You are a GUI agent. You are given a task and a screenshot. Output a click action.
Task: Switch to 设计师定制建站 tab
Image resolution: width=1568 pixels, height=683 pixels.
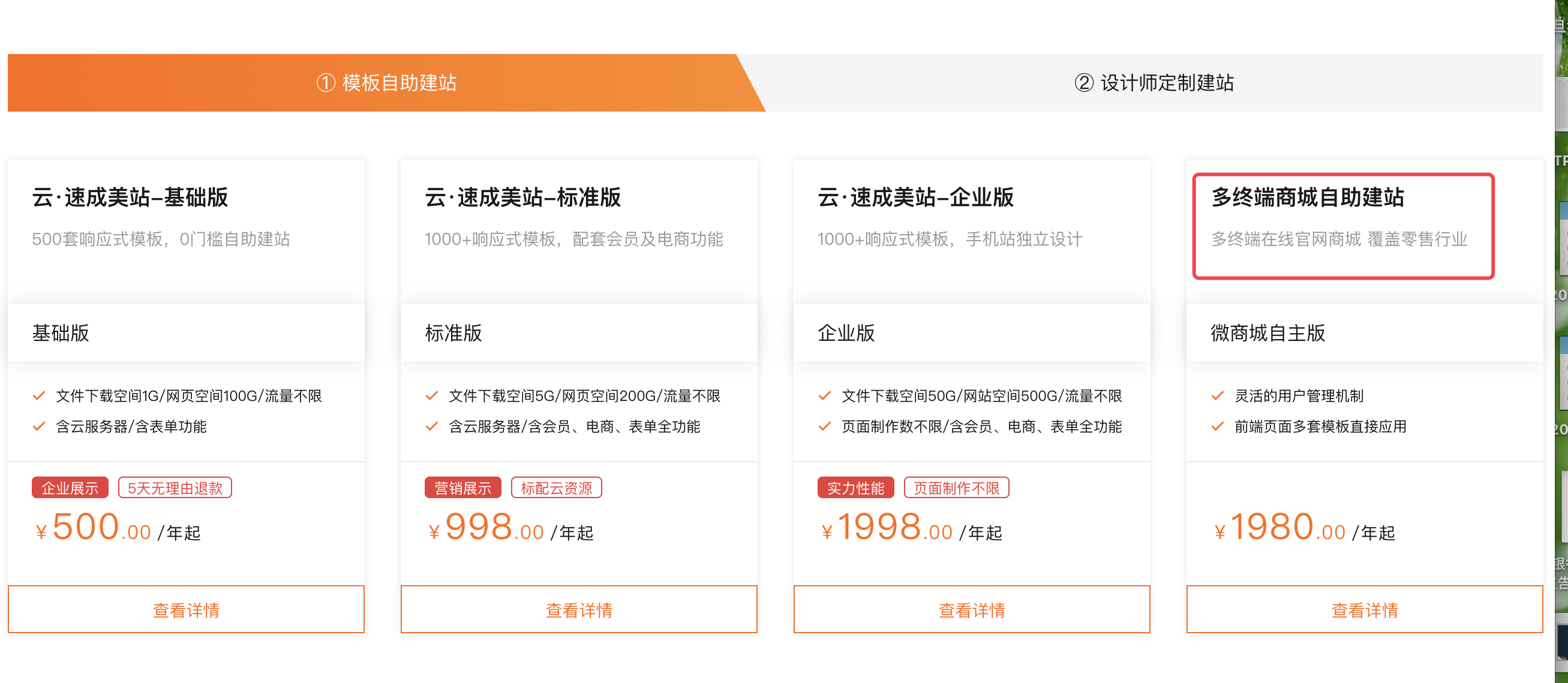1154,83
